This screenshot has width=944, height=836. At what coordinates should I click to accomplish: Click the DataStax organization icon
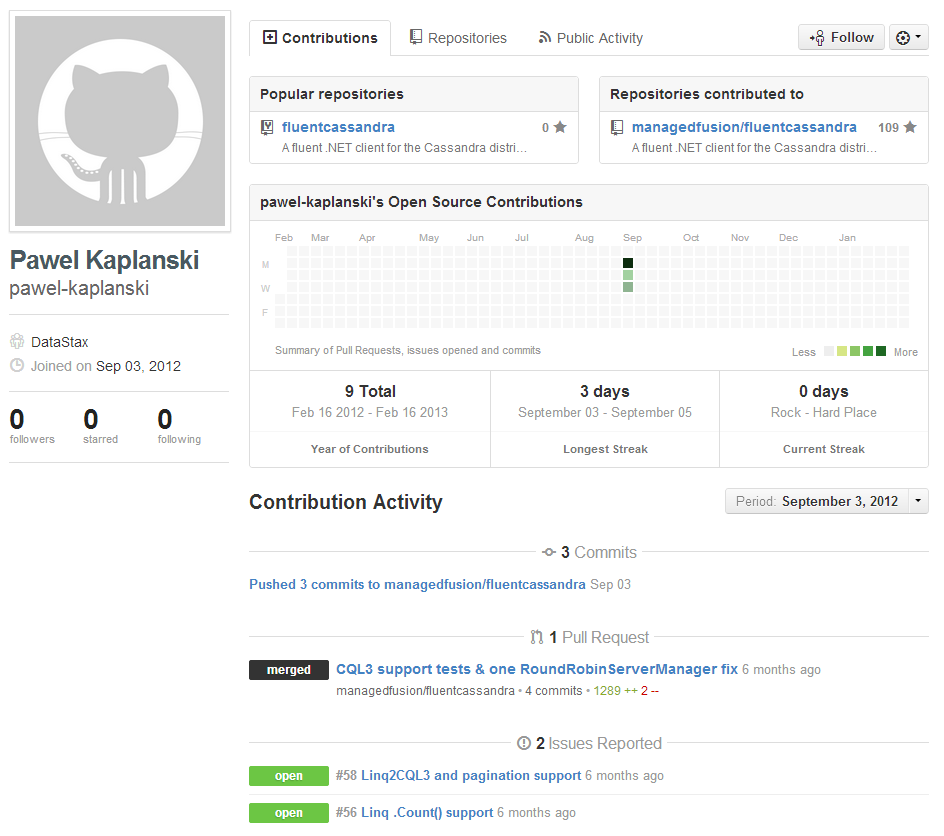pyautogui.click(x=17, y=342)
